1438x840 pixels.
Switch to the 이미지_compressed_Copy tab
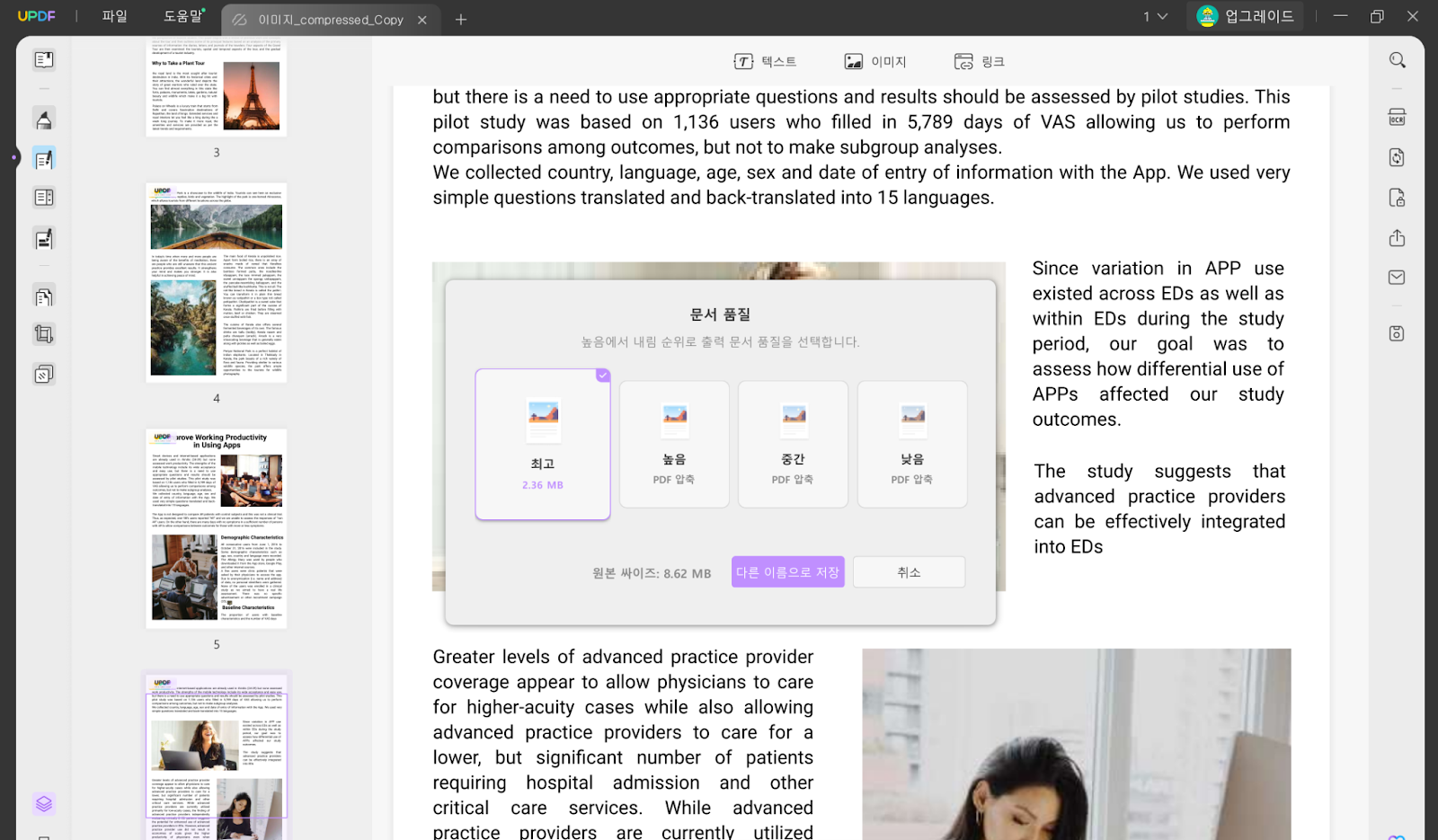331,20
